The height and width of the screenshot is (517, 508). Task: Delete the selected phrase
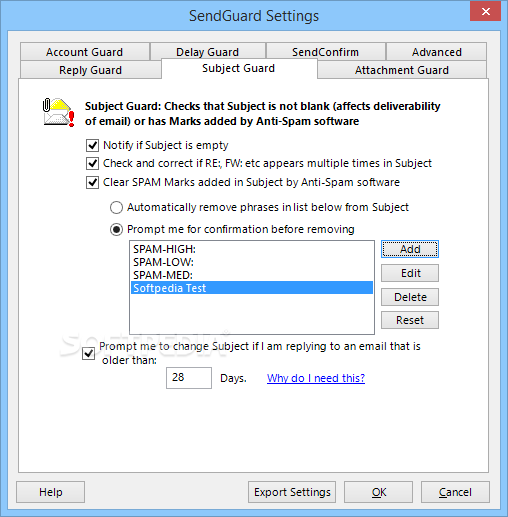(x=410, y=297)
